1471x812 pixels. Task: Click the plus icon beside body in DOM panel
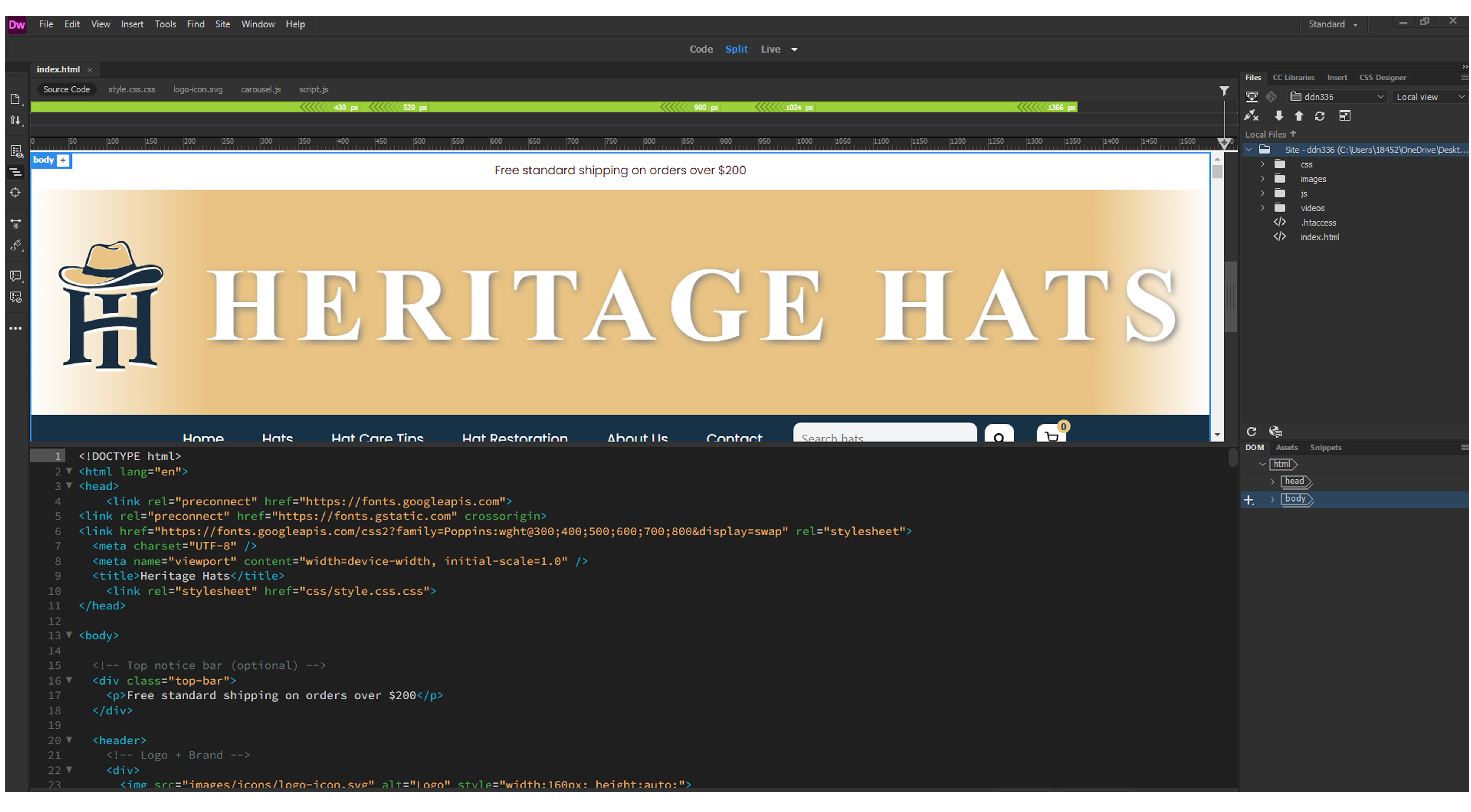point(1249,500)
